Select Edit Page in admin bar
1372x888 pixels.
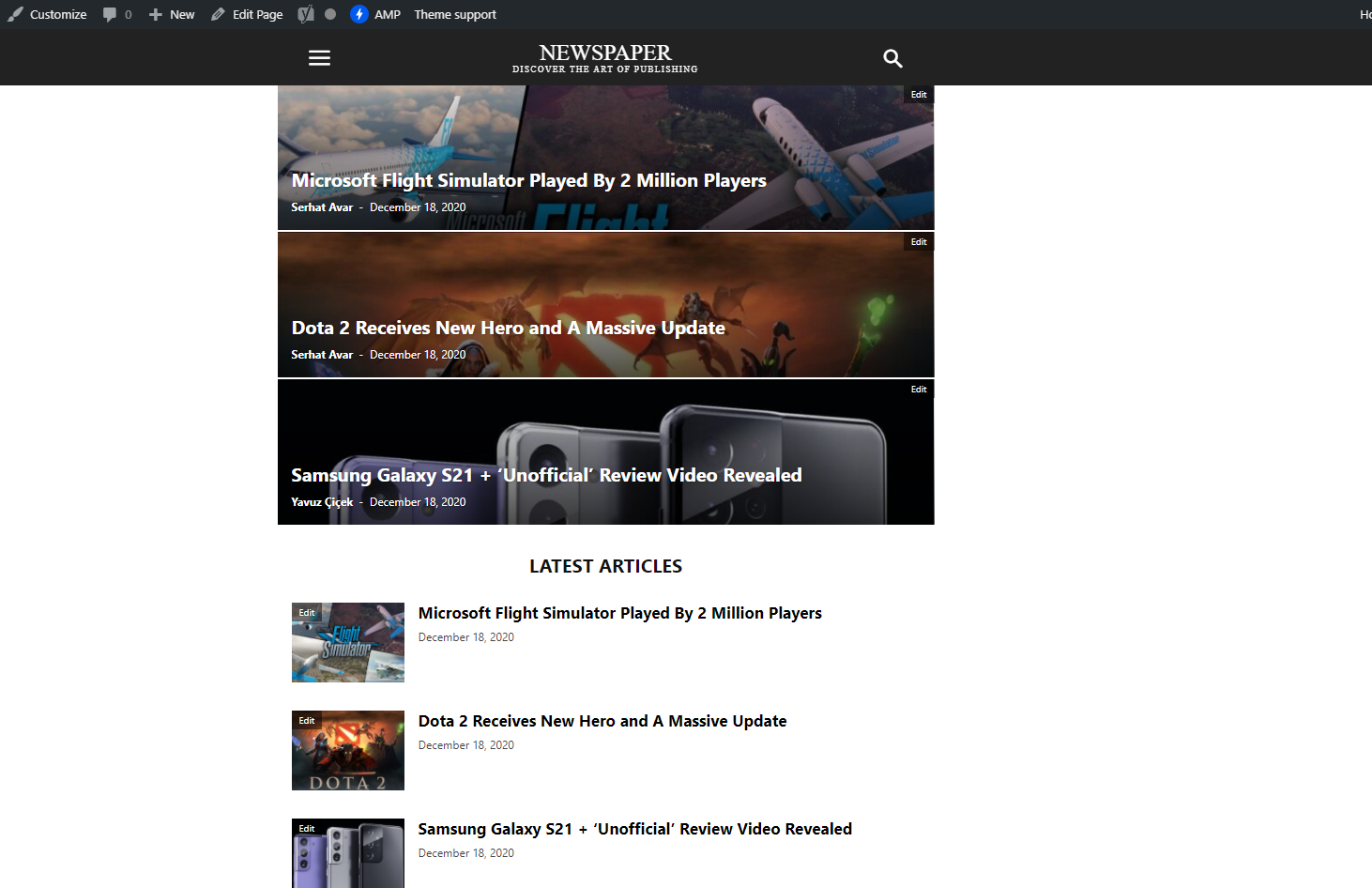257,14
